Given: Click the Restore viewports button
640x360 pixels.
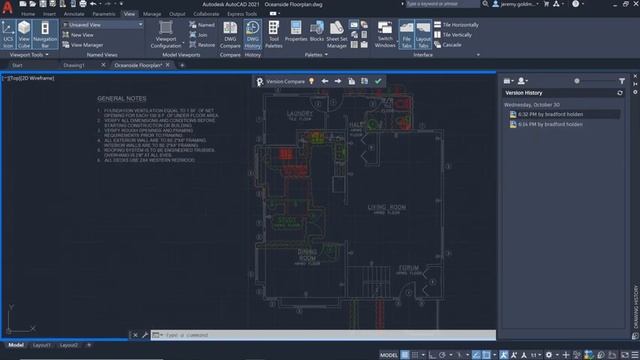Looking at the screenshot, I should coord(202,45).
